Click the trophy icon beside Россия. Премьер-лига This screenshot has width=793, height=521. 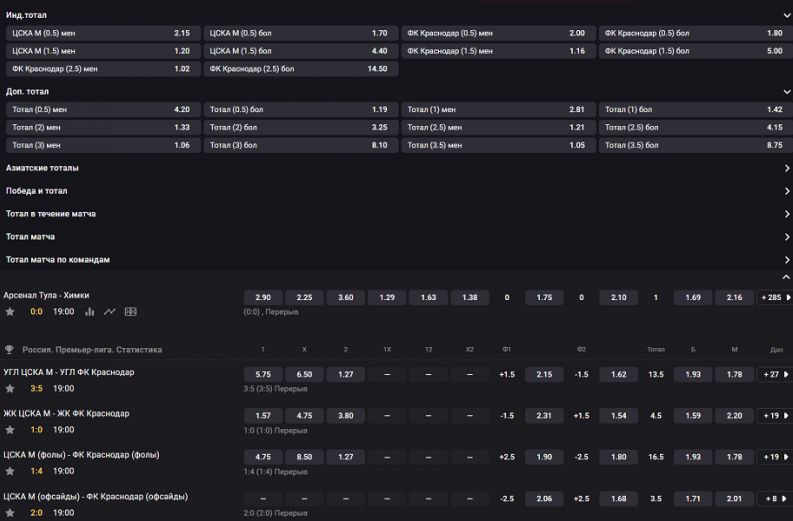pos(10,350)
